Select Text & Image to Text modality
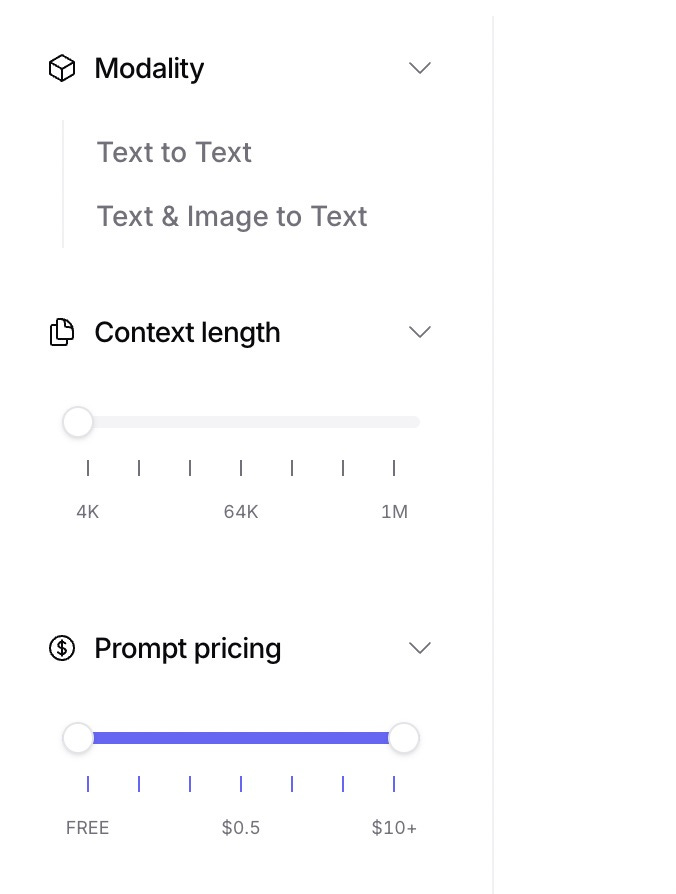The image size is (676, 894). [x=232, y=216]
